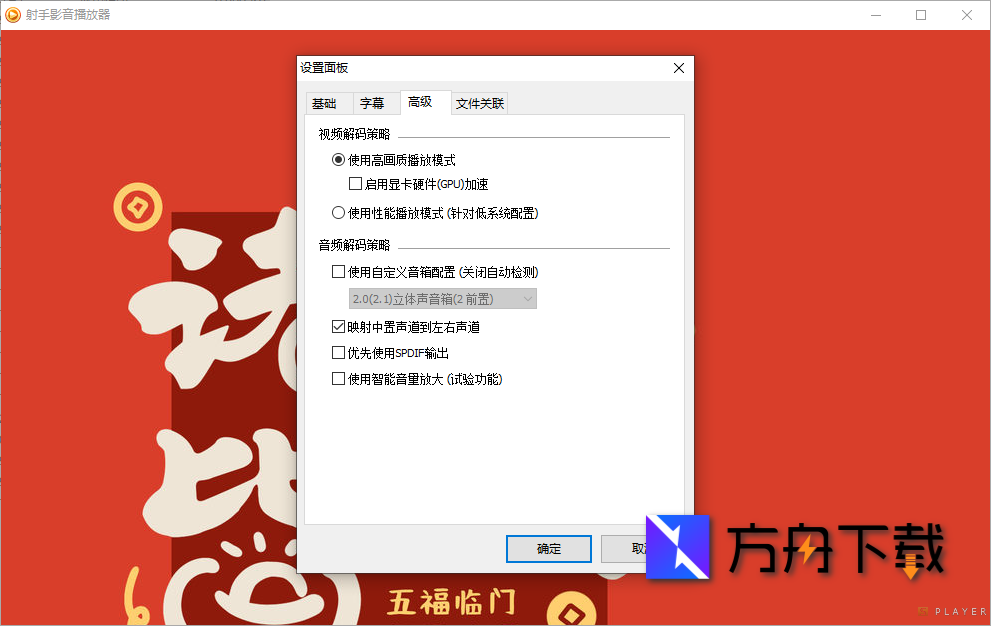Select 使用高画质播放模式 mode

(x=339, y=159)
